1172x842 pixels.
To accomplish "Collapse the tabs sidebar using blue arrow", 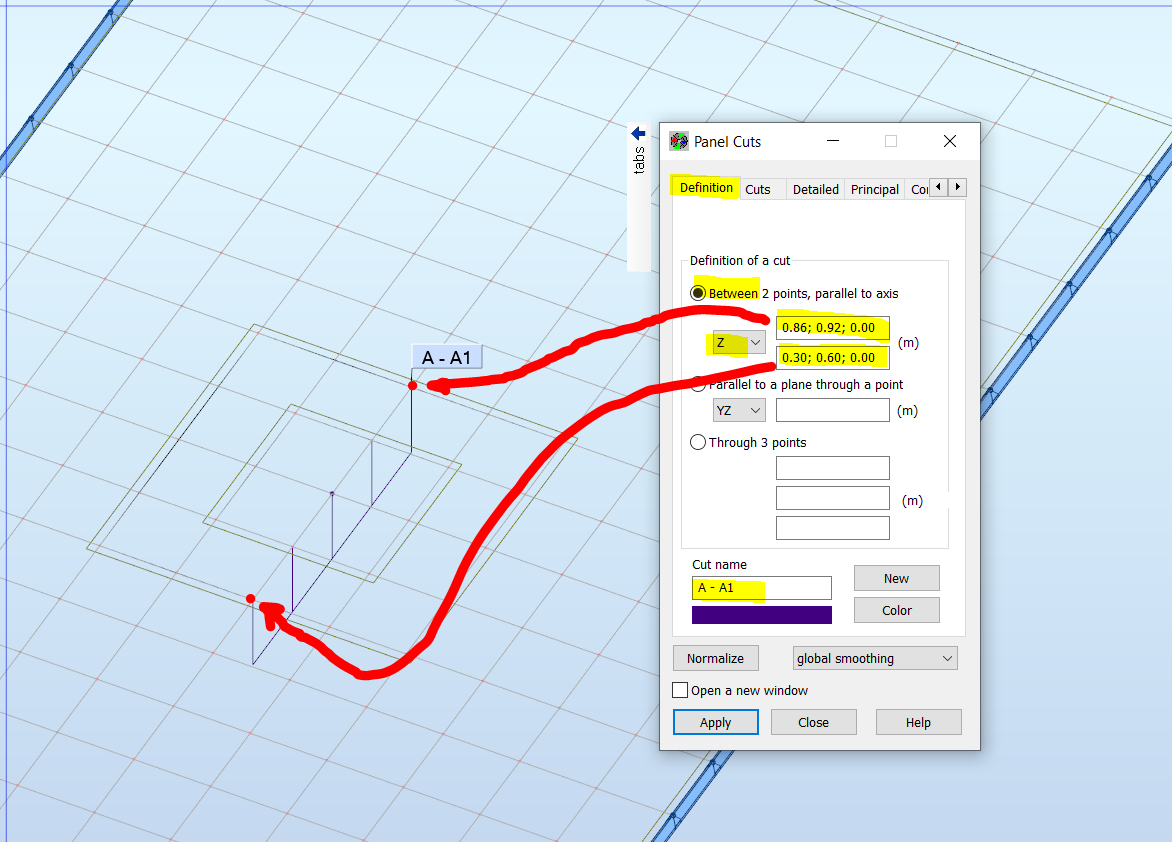I will (637, 132).
